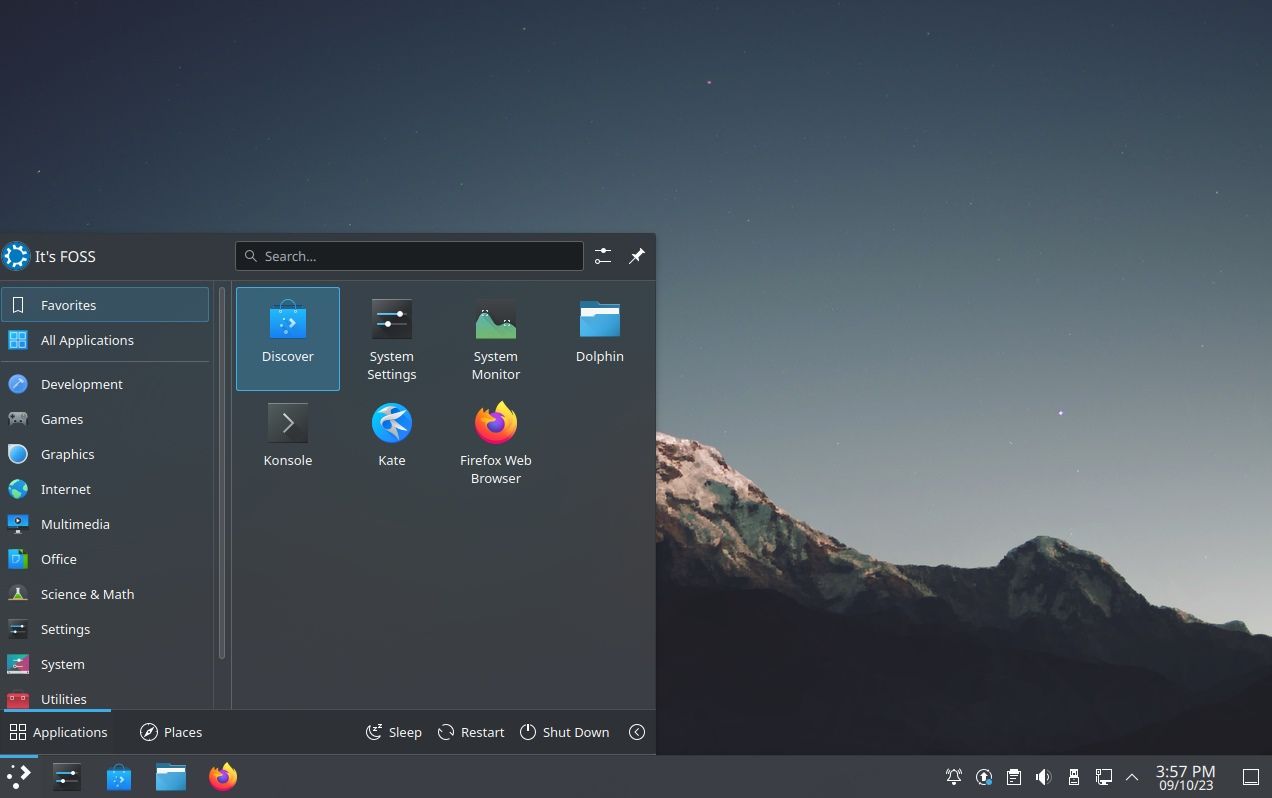Put the system to Sleep

393,732
